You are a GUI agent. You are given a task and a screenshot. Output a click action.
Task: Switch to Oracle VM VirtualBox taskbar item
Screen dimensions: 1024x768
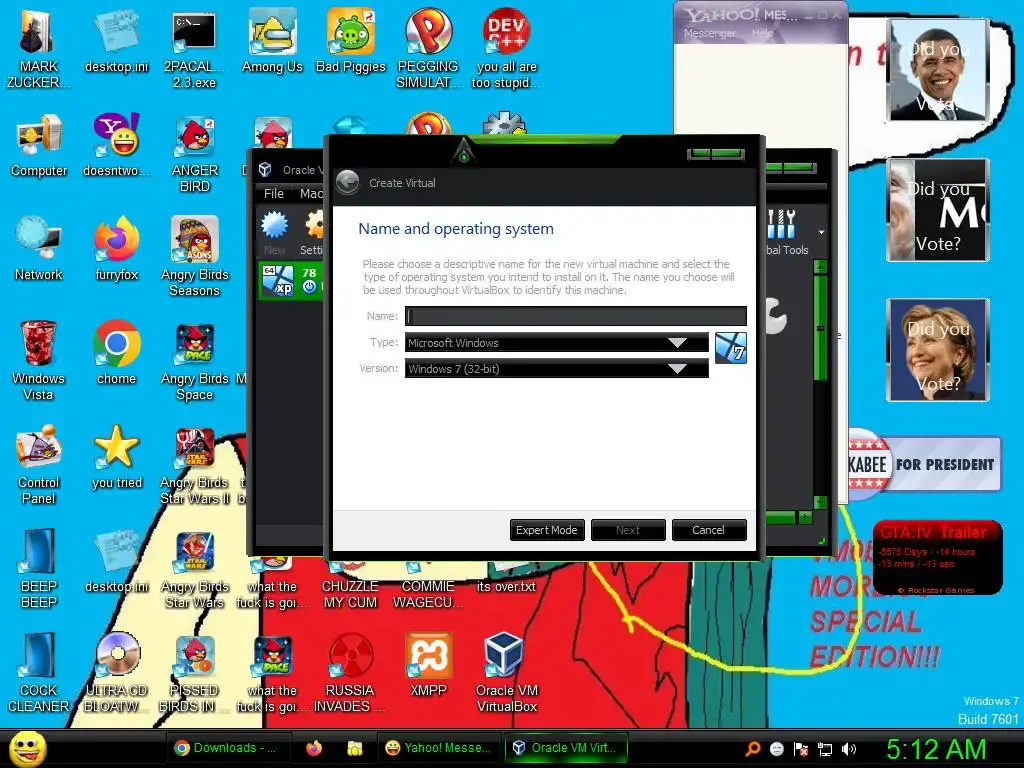pyautogui.click(x=566, y=748)
